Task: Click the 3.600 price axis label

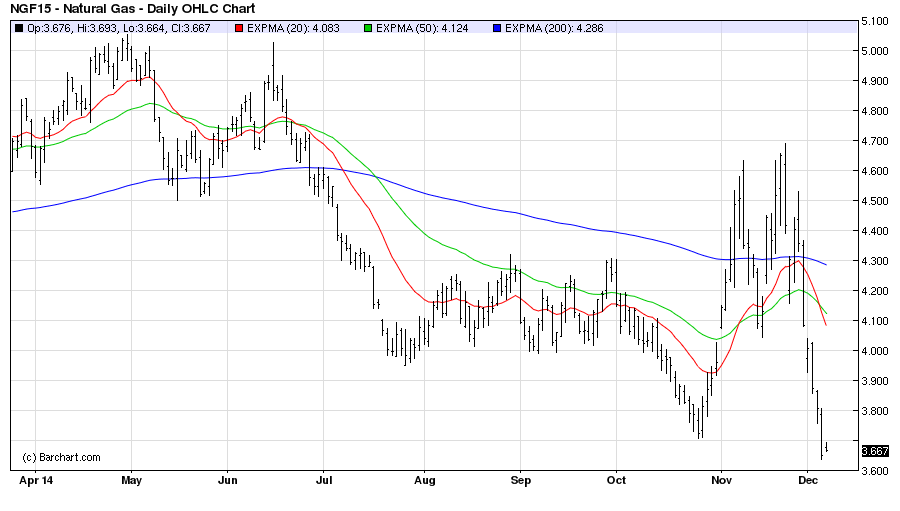Action: tap(875, 471)
